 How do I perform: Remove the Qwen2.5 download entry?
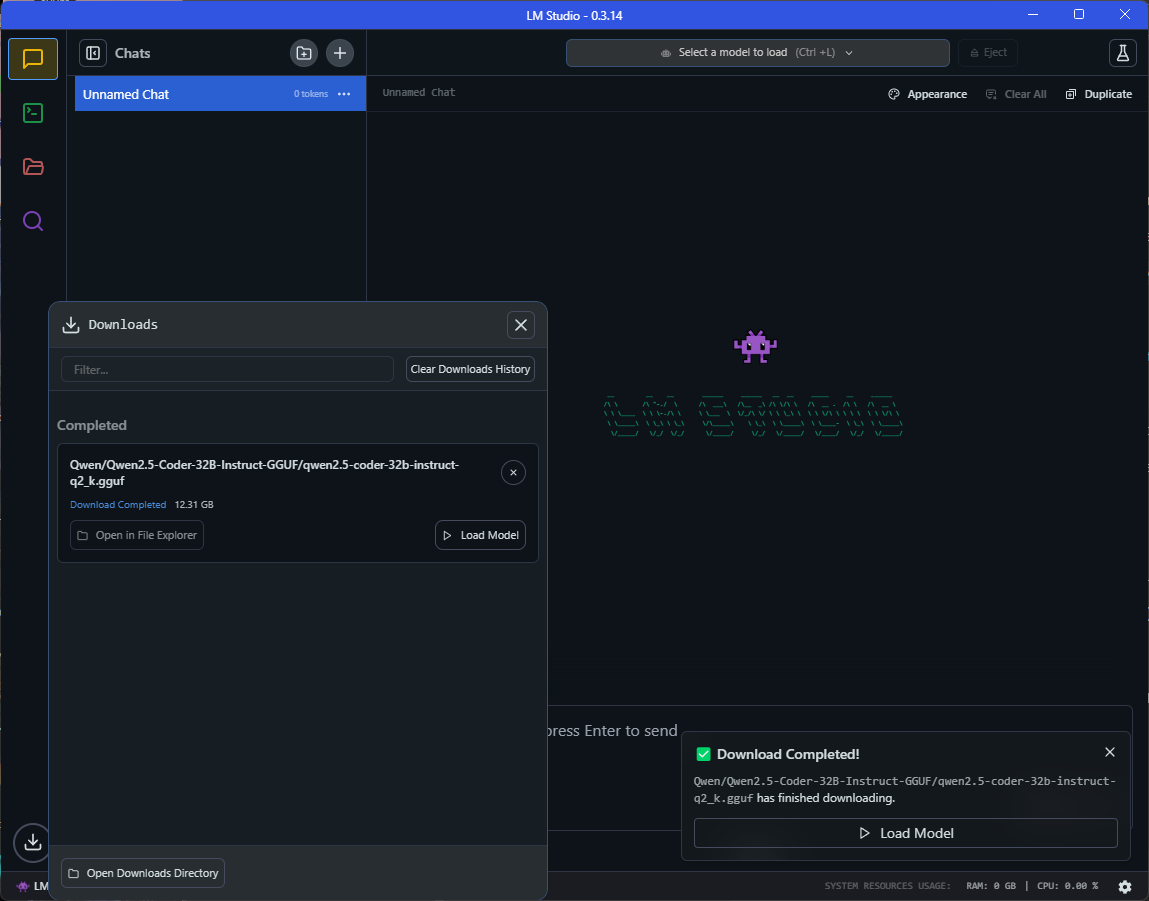coord(514,473)
